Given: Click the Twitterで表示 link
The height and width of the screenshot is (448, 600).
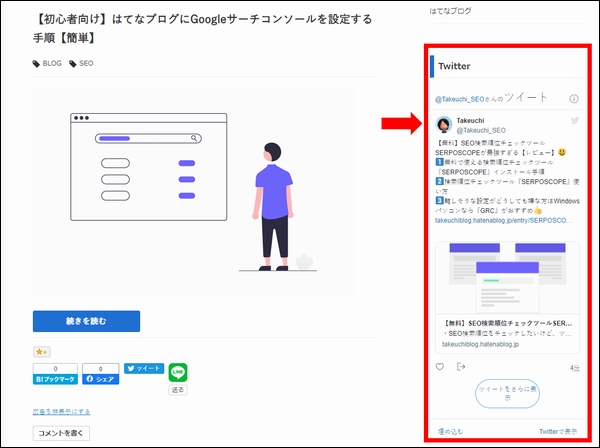Looking at the screenshot, I should coord(558,432).
